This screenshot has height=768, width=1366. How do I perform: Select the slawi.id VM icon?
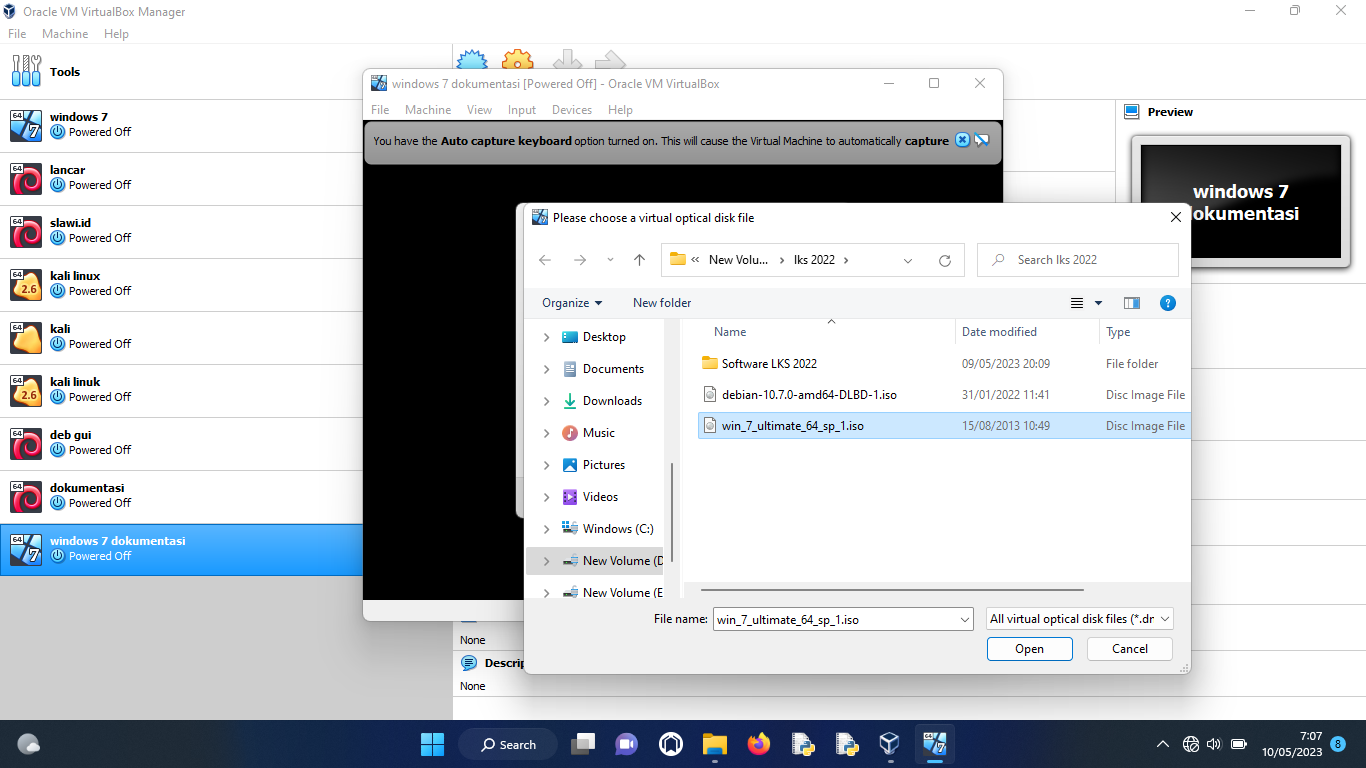(26, 231)
